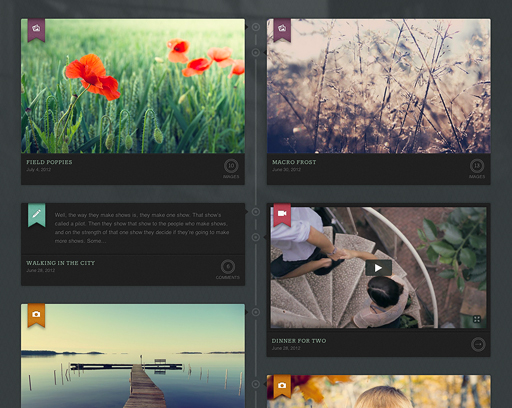Open the lake pier photo
The width and height of the screenshot is (512, 408).
coord(133,356)
